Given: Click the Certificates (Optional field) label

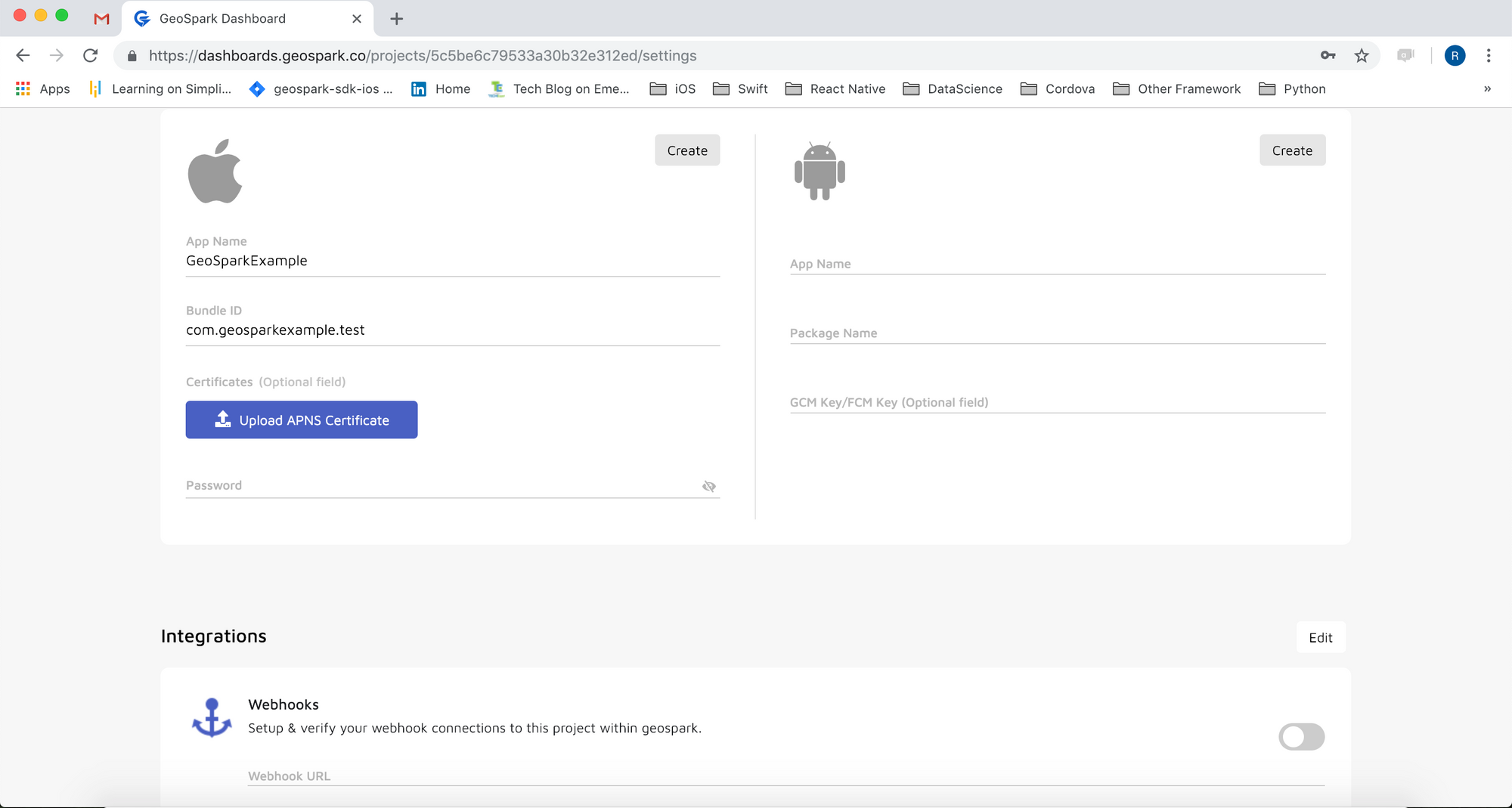Looking at the screenshot, I should 266,382.
